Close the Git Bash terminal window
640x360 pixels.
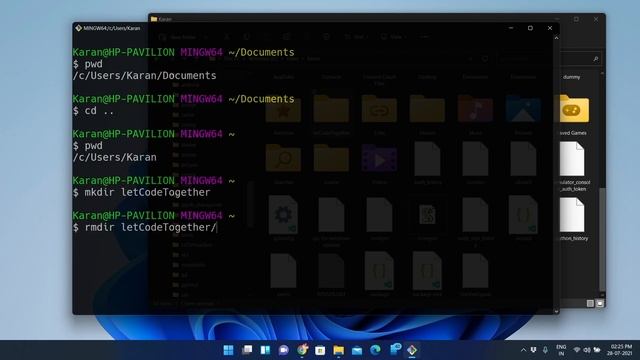[550, 28]
